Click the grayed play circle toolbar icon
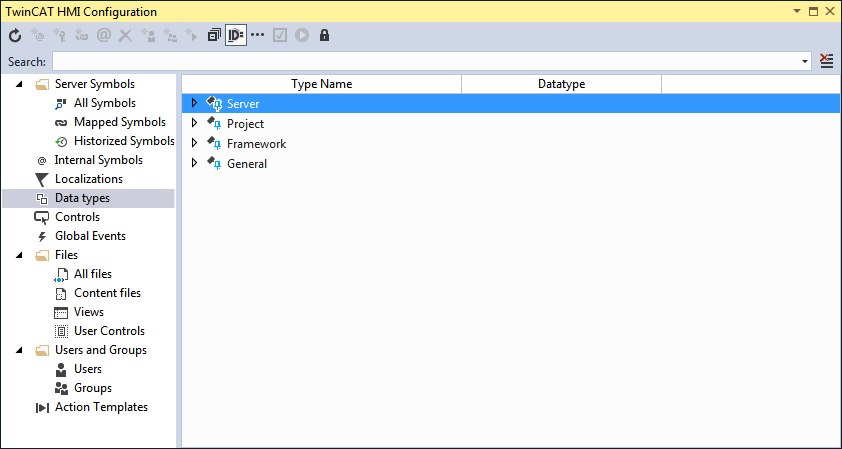This screenshot has width=842, height=449. (x=302, y=36)
